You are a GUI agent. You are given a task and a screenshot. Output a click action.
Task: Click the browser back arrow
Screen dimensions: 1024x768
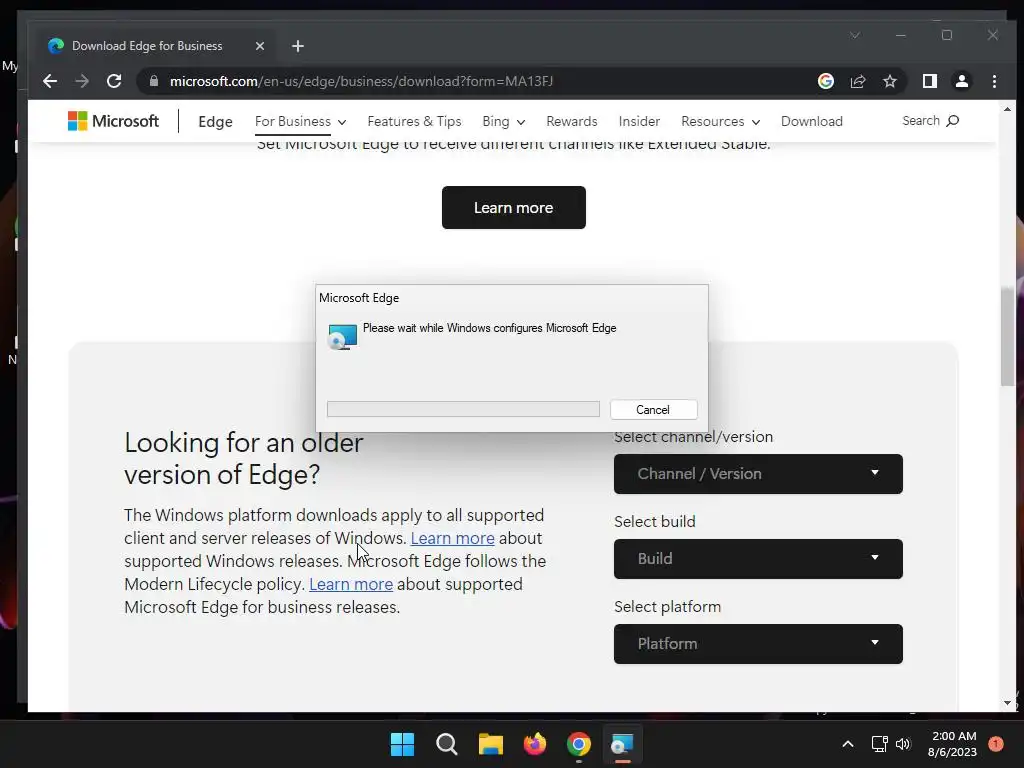tap(50, 81)
